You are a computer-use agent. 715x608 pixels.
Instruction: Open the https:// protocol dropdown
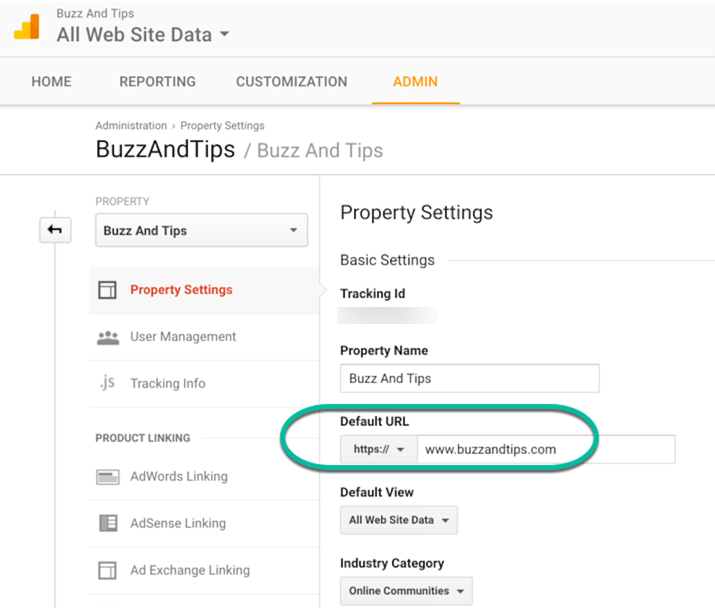[378, 450]
